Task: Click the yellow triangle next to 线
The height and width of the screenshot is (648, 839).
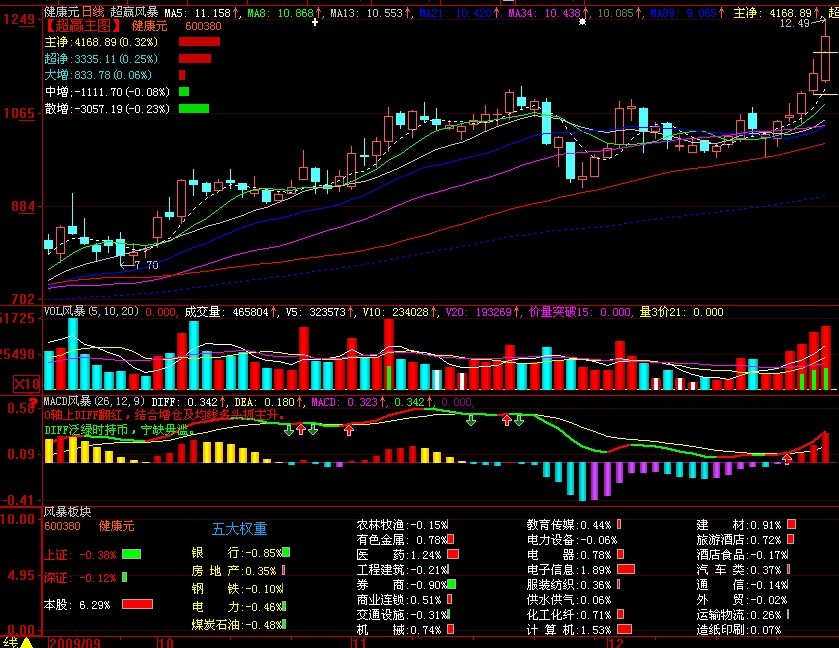Action: coord(26,642)
